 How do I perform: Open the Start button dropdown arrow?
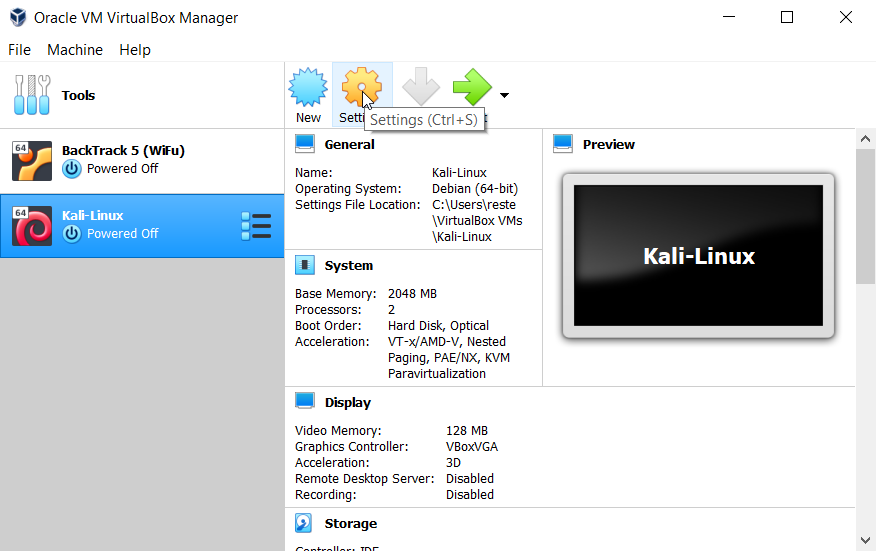(x=504, y=96)
